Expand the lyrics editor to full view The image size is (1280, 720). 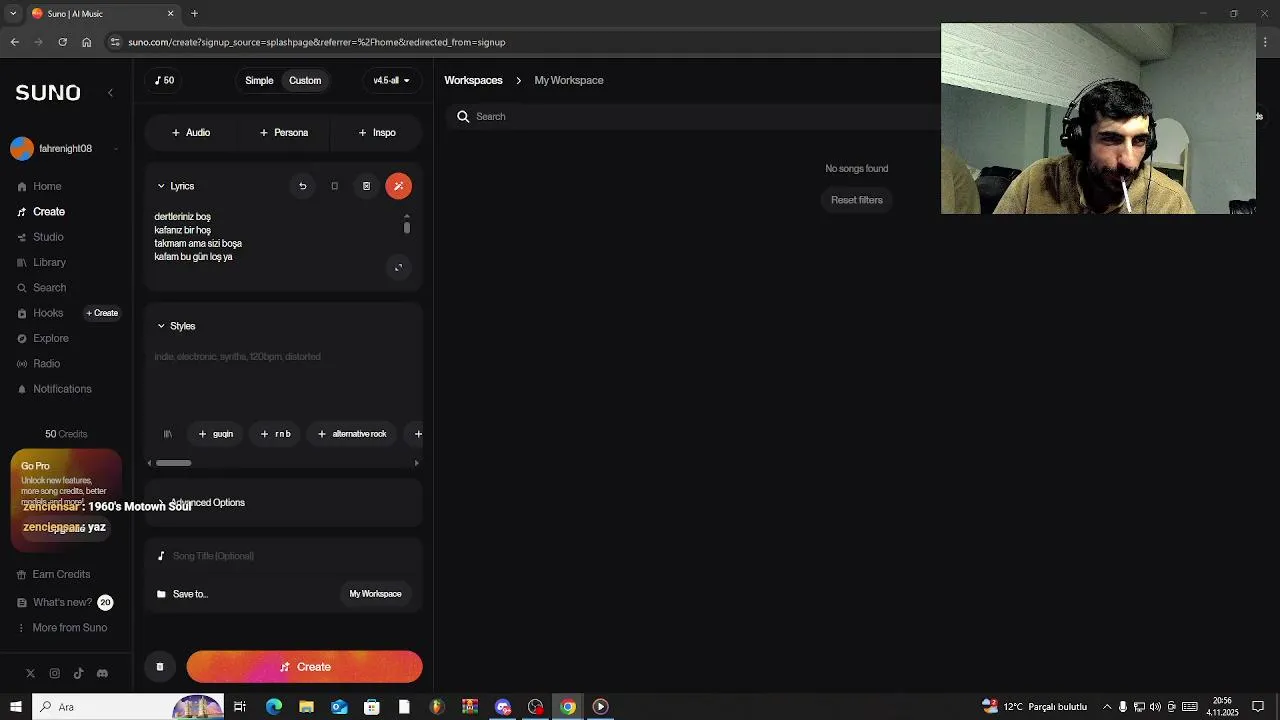coord(398,267)
